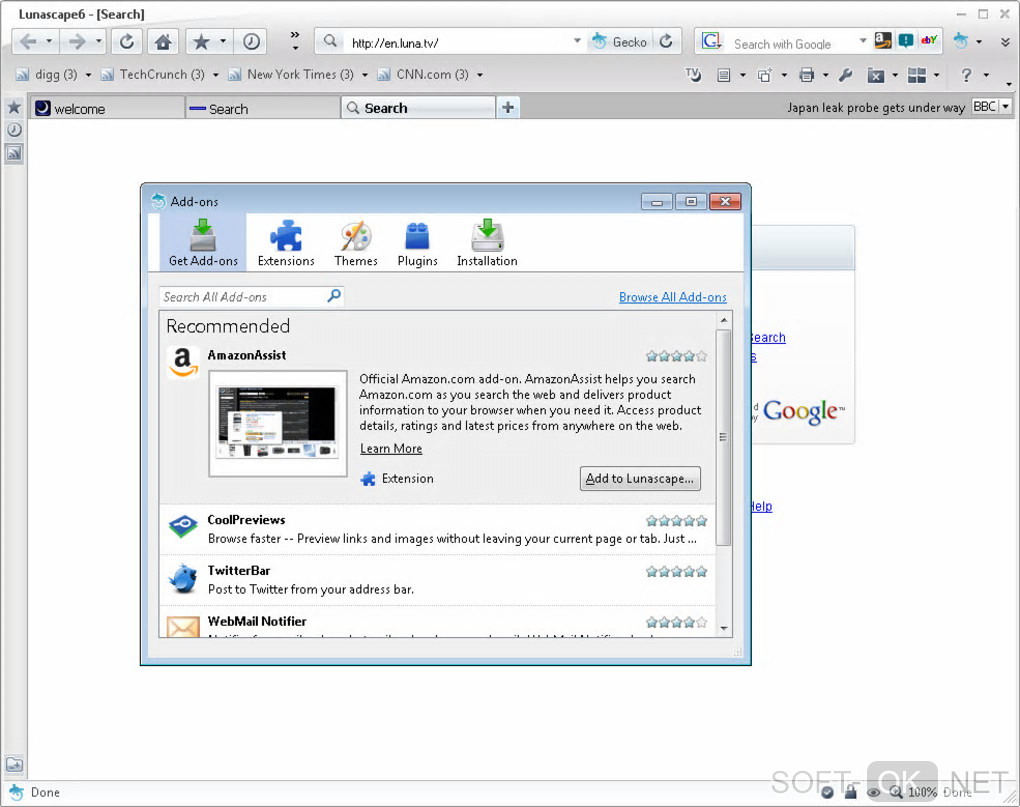Open the search engine list dropdown

click(863, 41)
